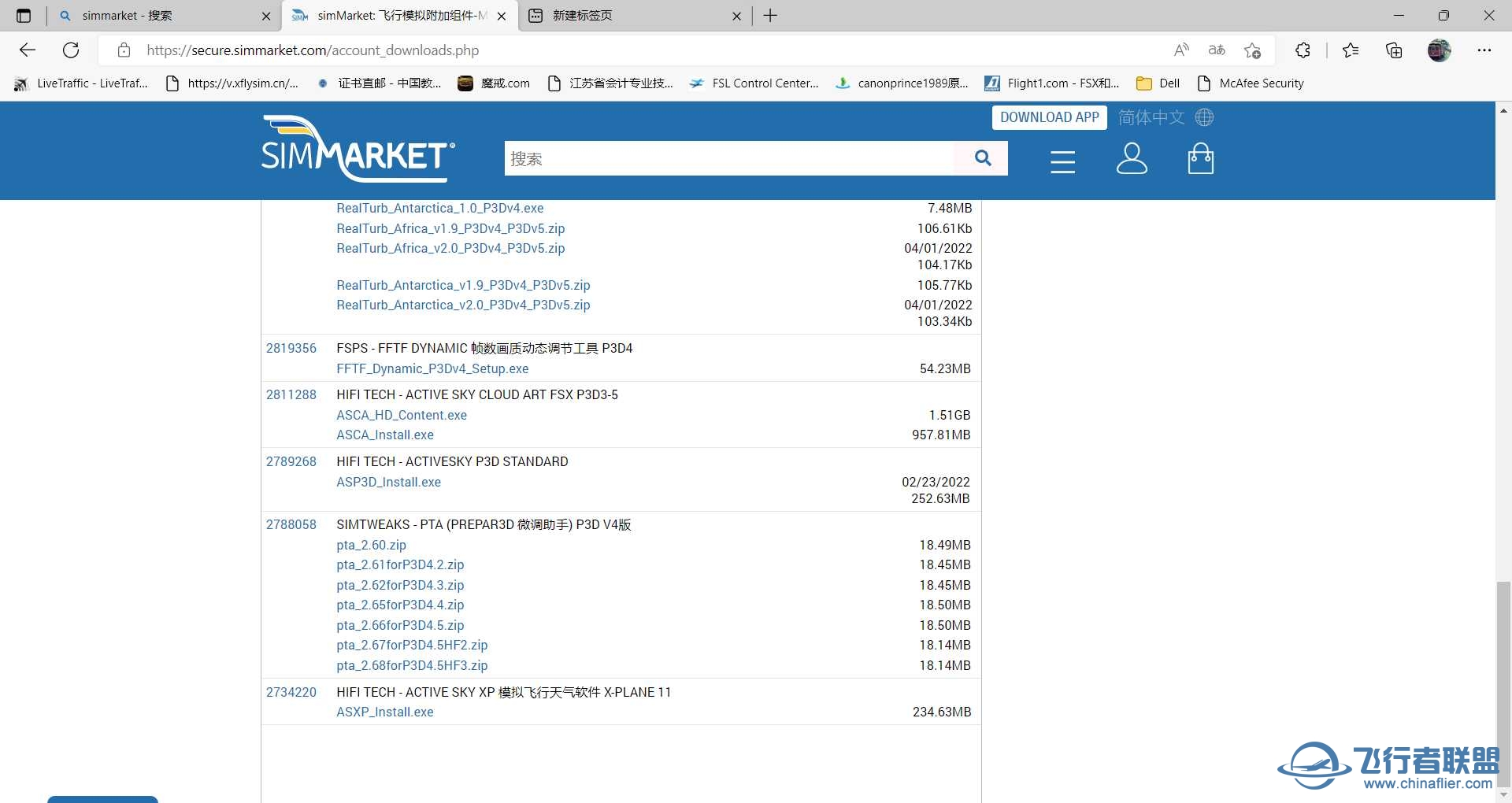Download pta_2.61forP3D4.2.zip
The image size is (1512, 803).
point(400,564)
